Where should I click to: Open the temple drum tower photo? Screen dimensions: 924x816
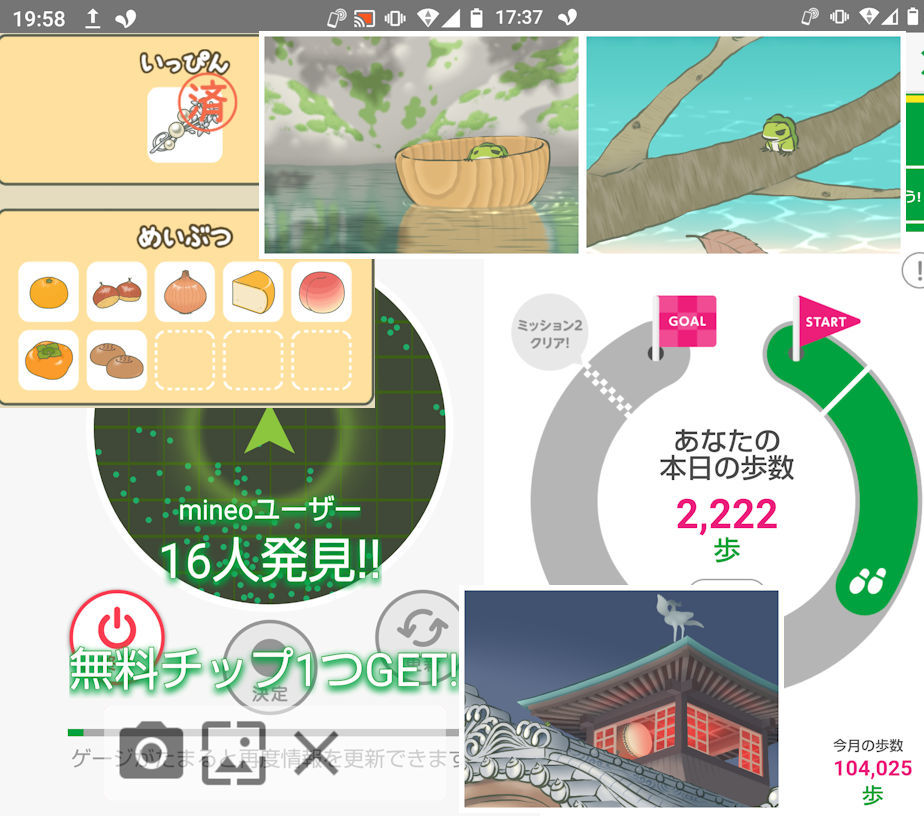pos(621,699)
